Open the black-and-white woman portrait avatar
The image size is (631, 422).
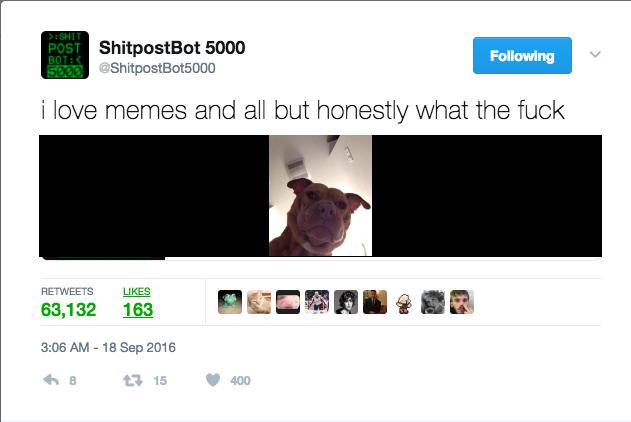pos(346,302)
